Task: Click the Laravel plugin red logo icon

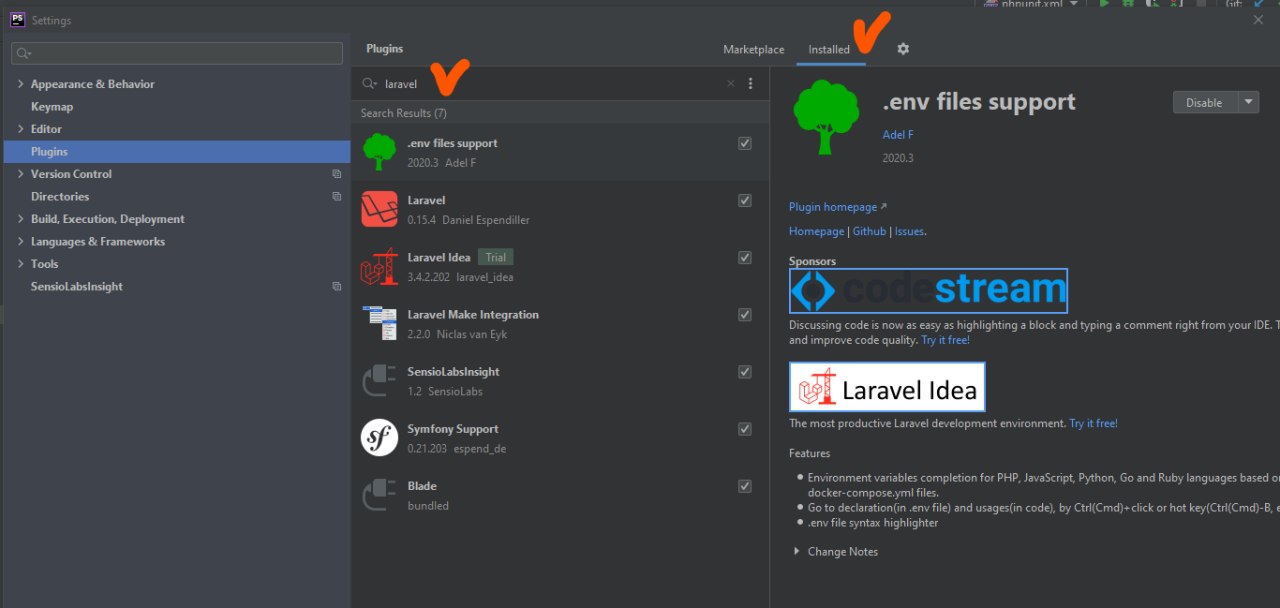Action: click(379, 209)
